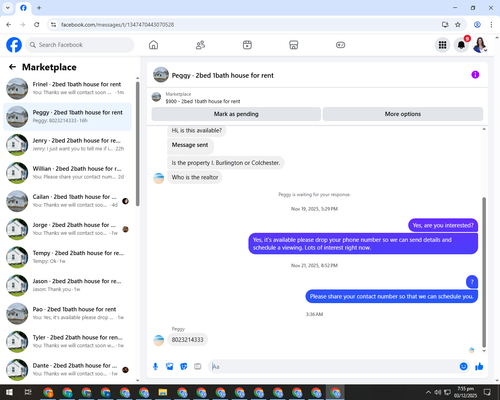500x400 pixels.
Task: Click Mark as pending button
Action: pyautogui.click(x=236, y=114)
